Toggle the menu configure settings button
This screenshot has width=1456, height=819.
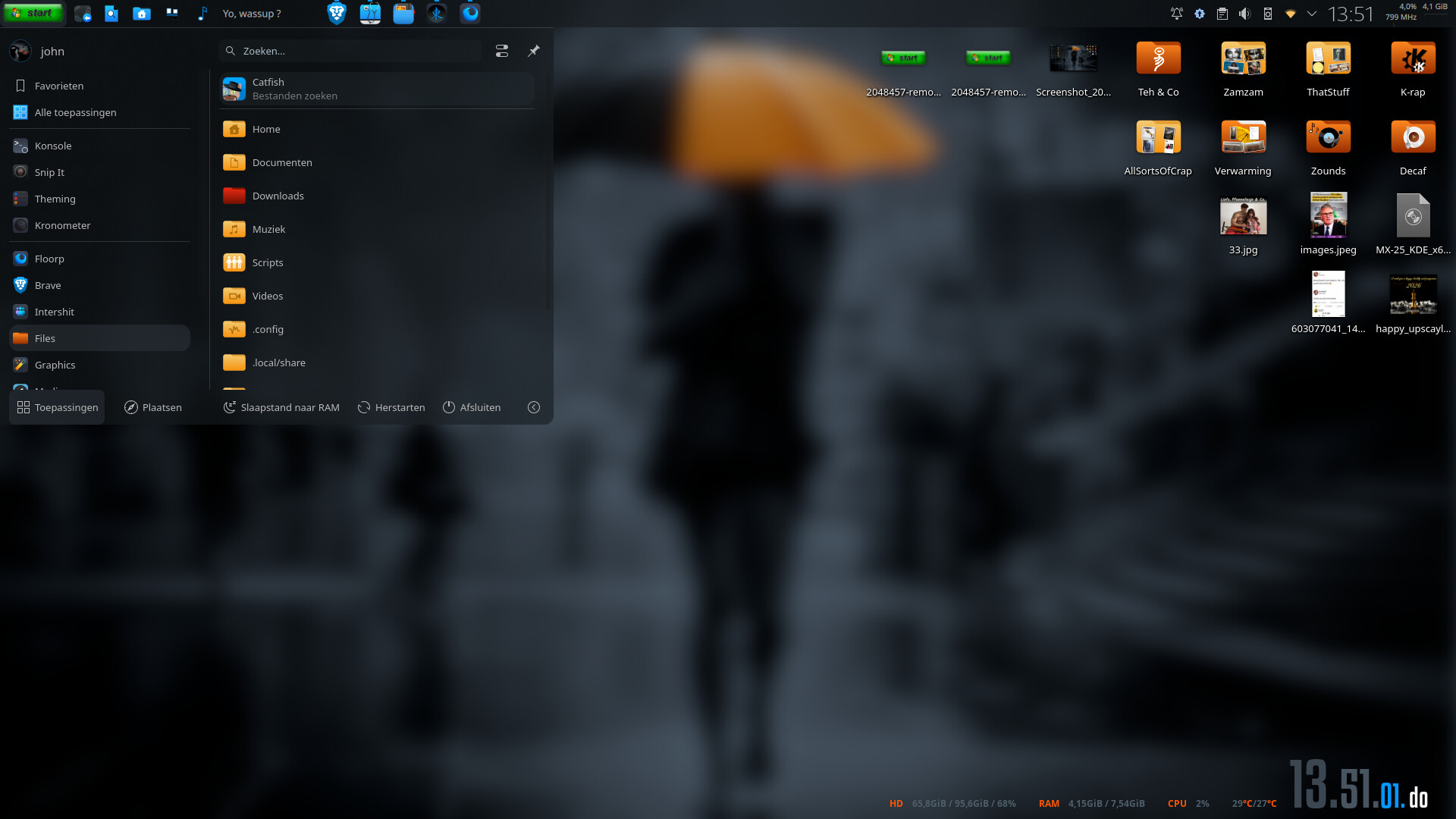tap(502, 51)
